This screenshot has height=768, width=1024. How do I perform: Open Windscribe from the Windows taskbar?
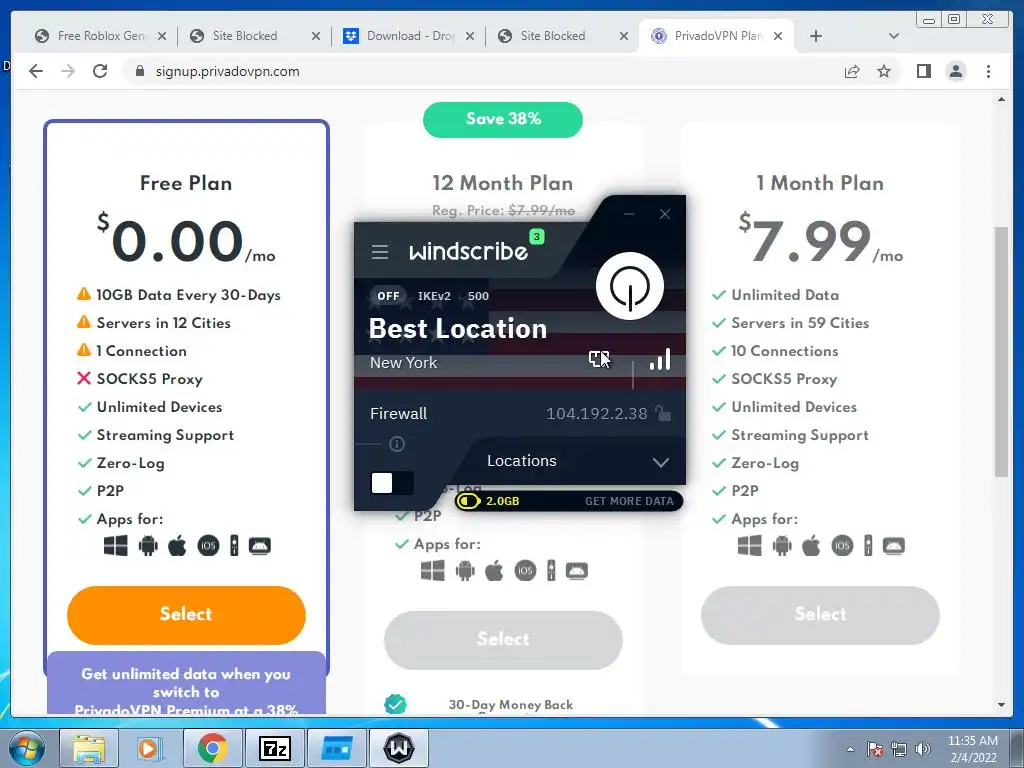click(x=399, y=748)
